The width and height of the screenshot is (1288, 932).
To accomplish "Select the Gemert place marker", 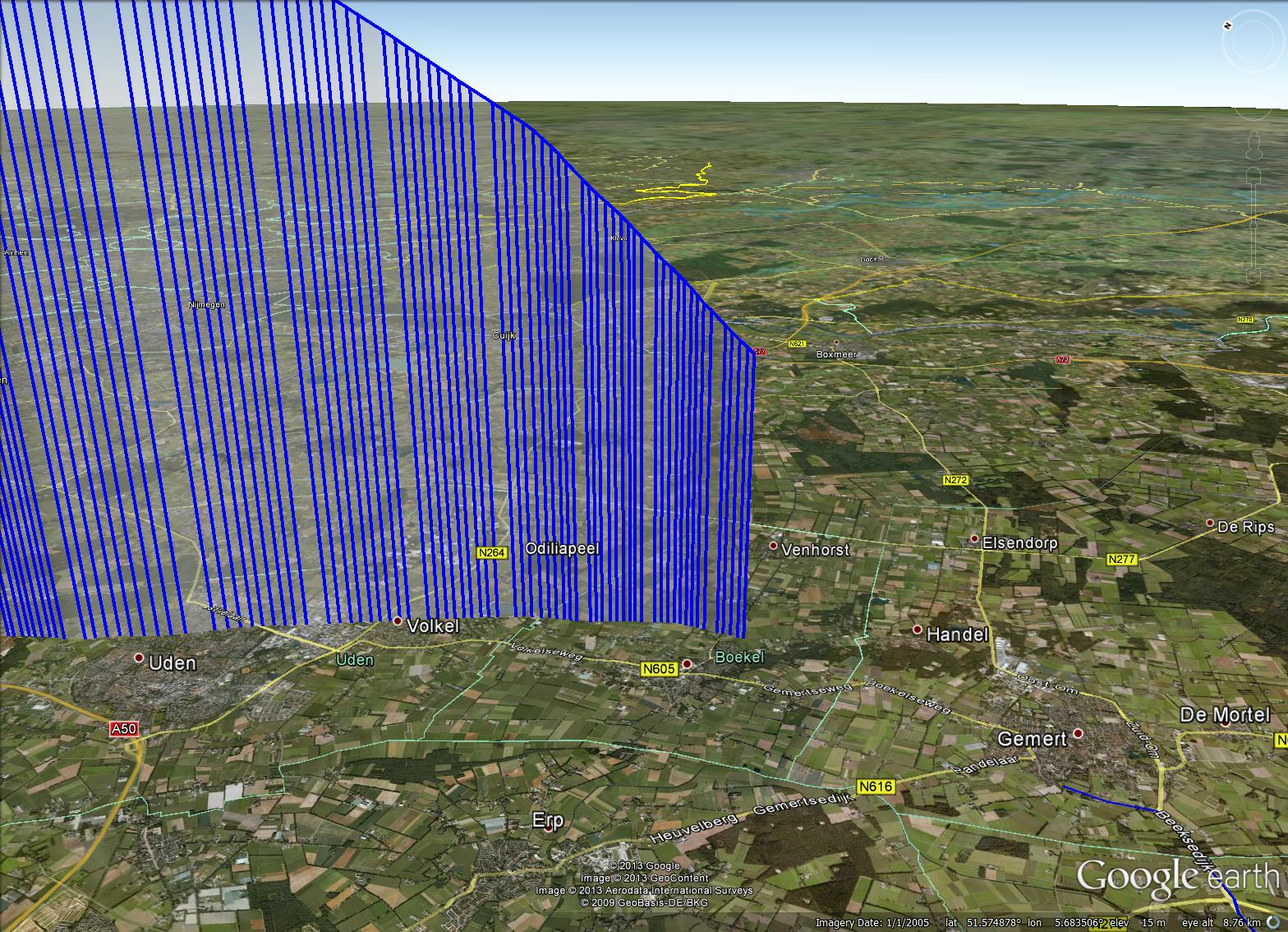I will (1079, 734).
